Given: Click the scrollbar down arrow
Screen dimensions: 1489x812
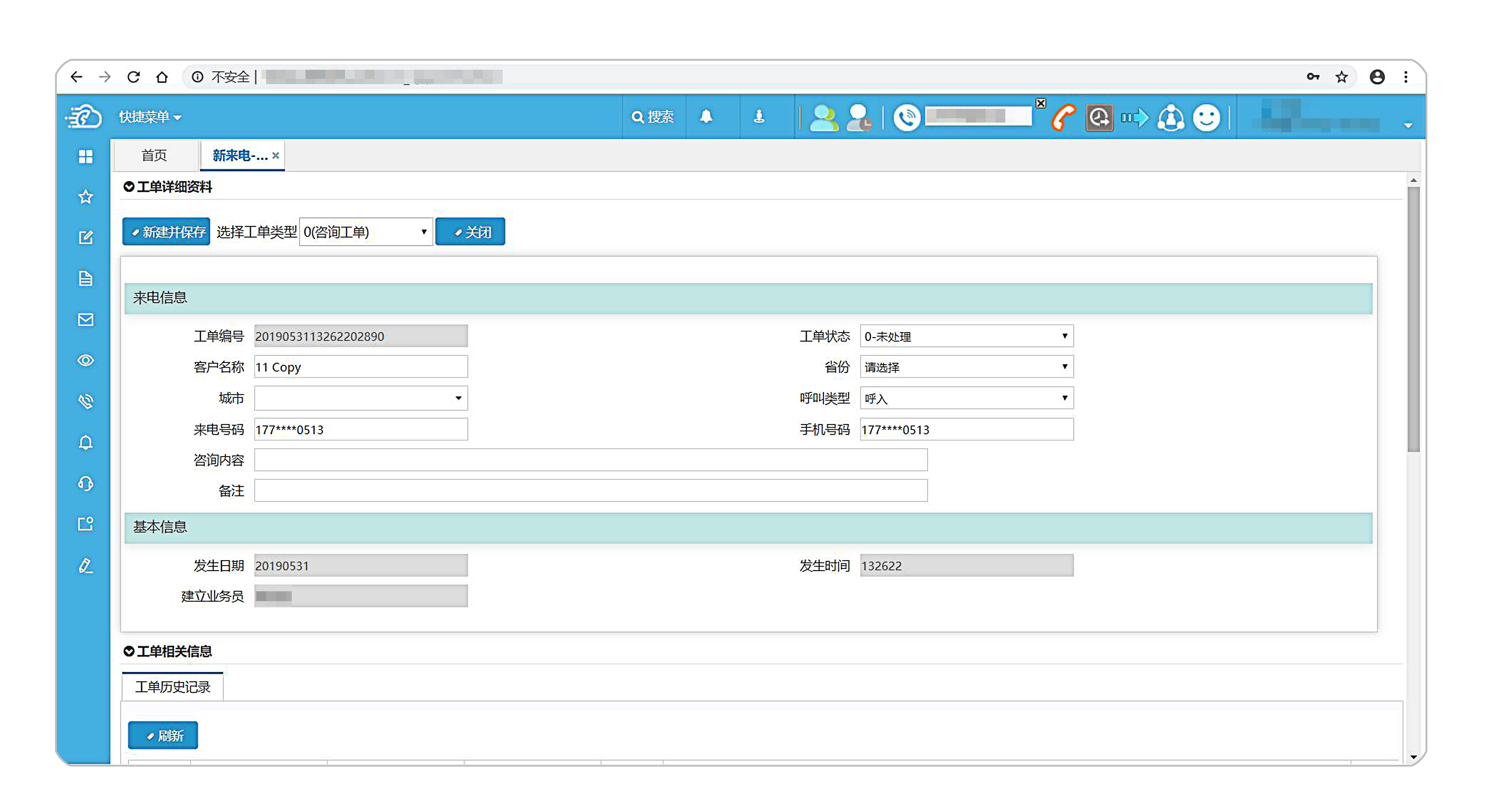Looking at the screenshot, I should pyautogui.click(x=1413, y=757).
